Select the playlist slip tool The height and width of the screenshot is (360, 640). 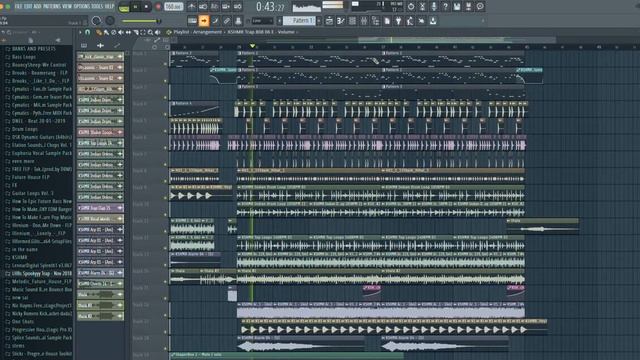click(128, 32)
